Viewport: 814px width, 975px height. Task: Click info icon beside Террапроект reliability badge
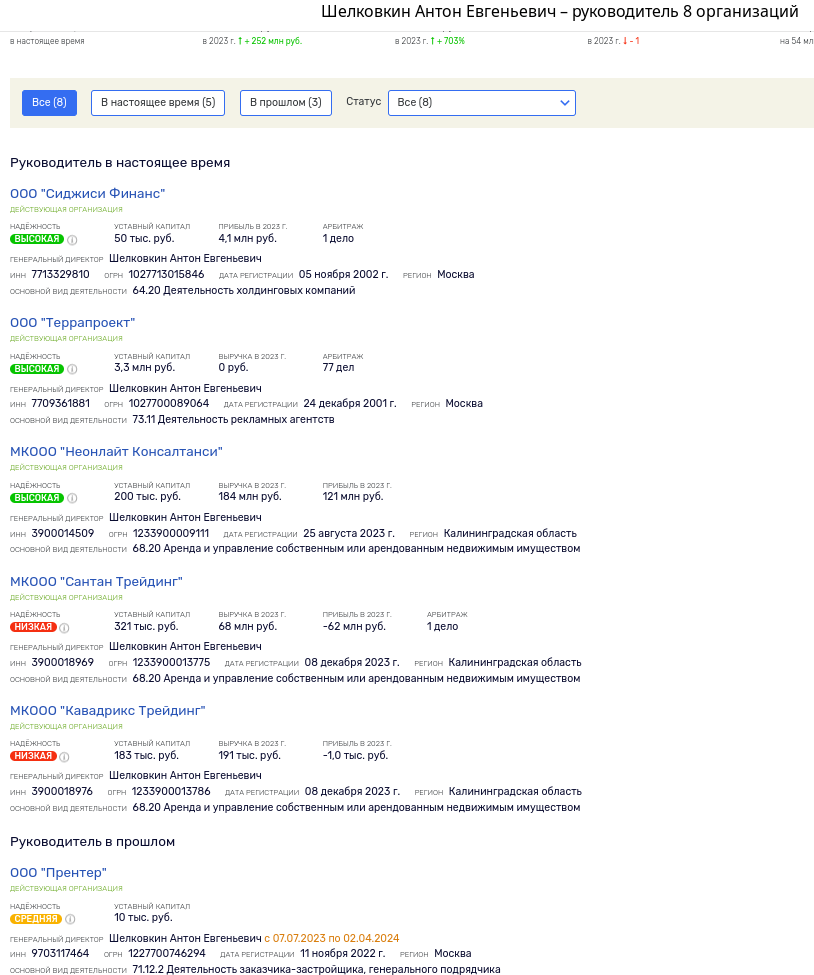(72, 369)
